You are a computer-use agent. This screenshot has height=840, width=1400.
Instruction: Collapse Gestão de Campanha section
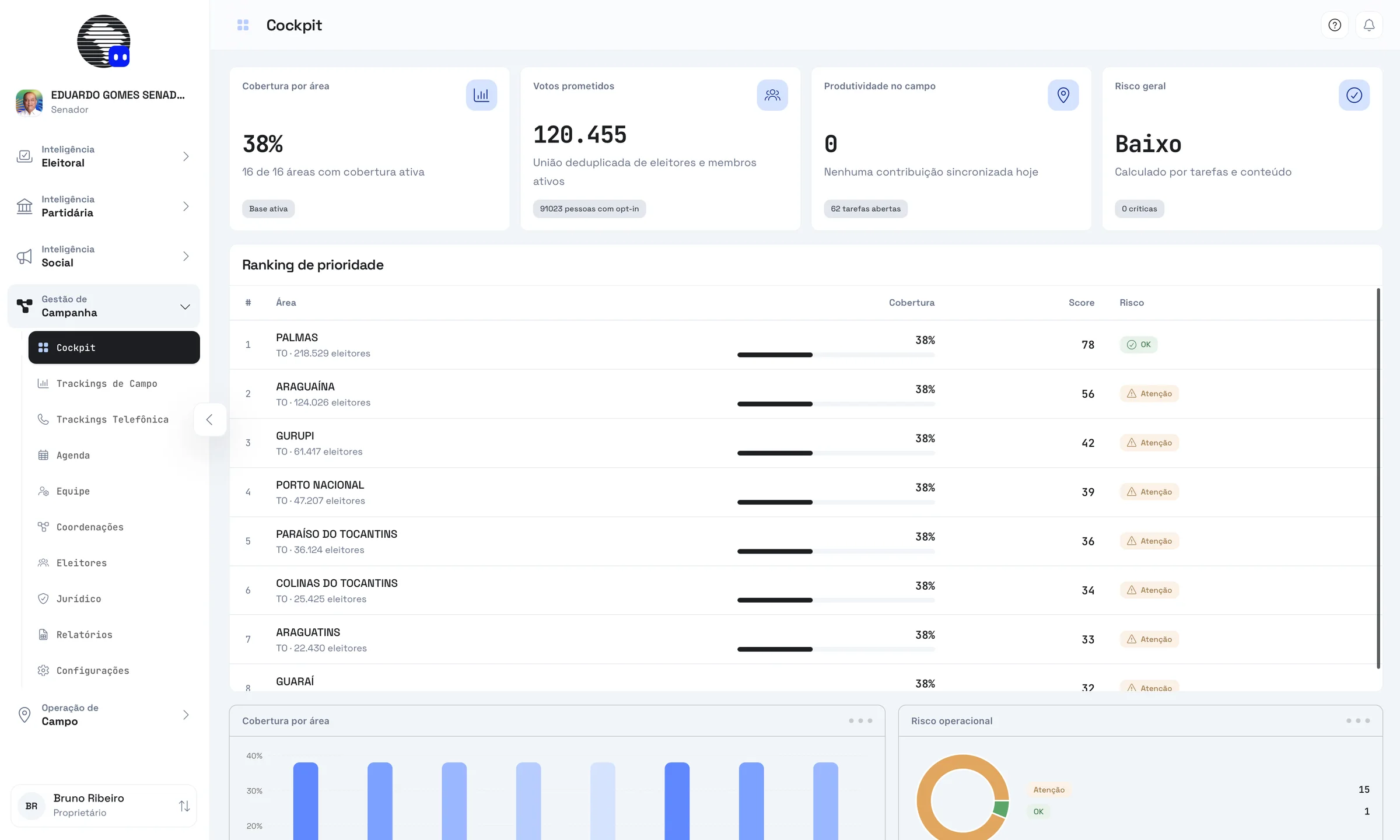104,306
